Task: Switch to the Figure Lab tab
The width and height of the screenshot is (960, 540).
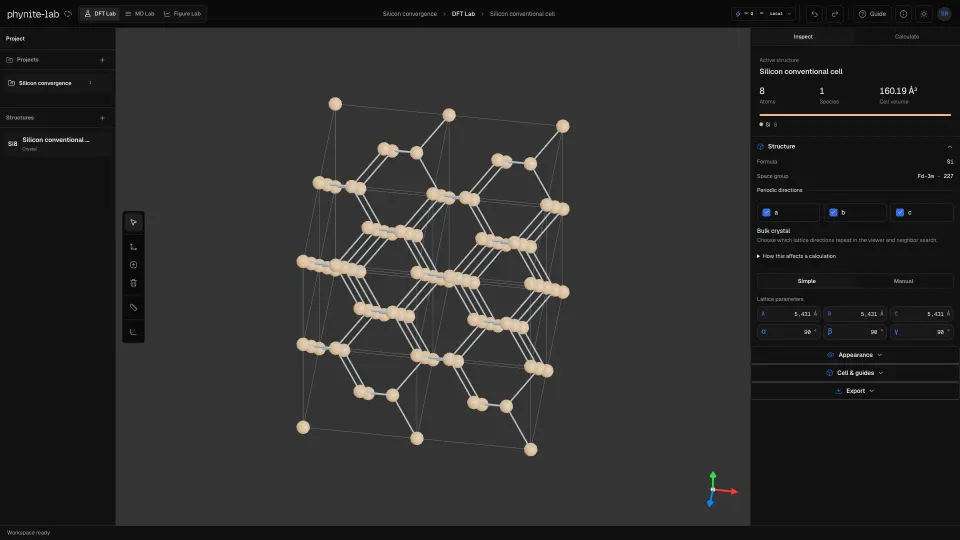Action: tap(182, 13)
